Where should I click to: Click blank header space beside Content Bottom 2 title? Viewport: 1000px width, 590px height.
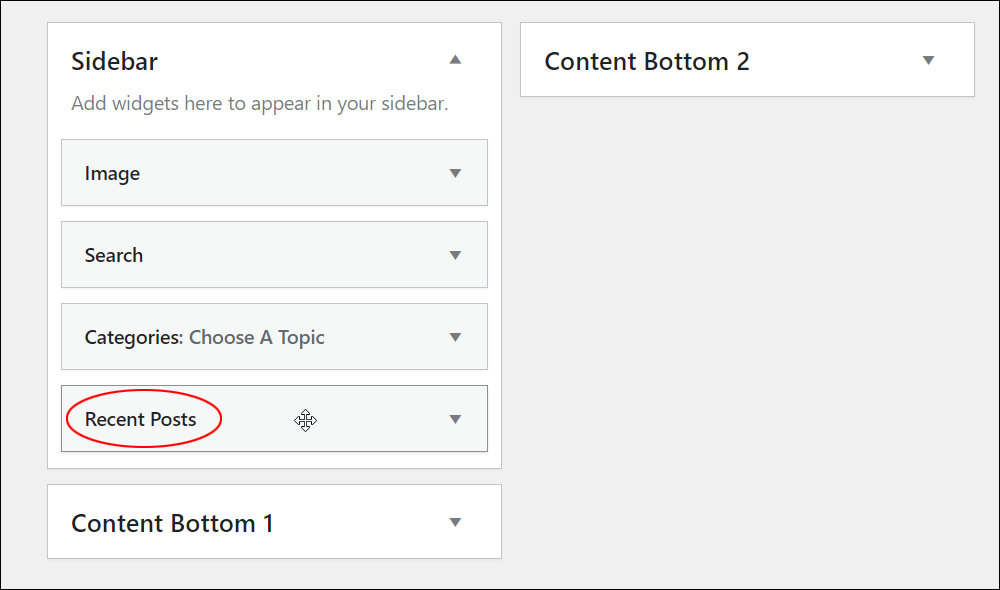[835, 61]
